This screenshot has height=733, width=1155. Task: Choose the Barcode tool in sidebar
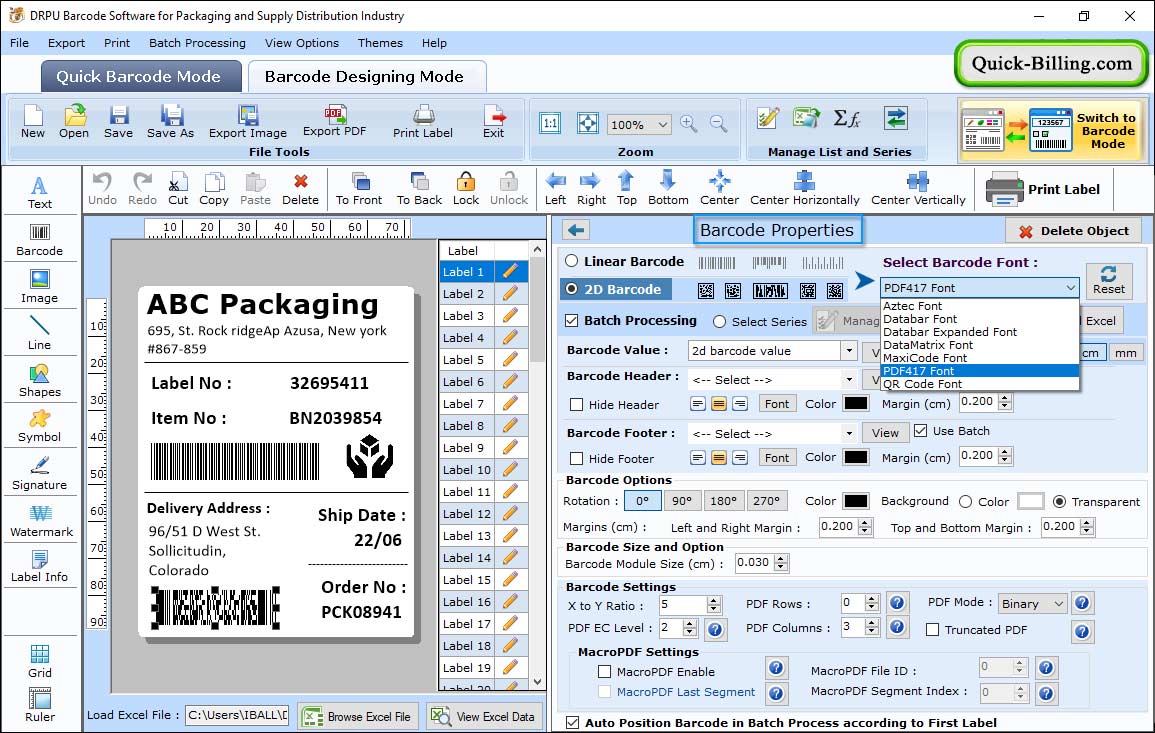click(40, 239)
